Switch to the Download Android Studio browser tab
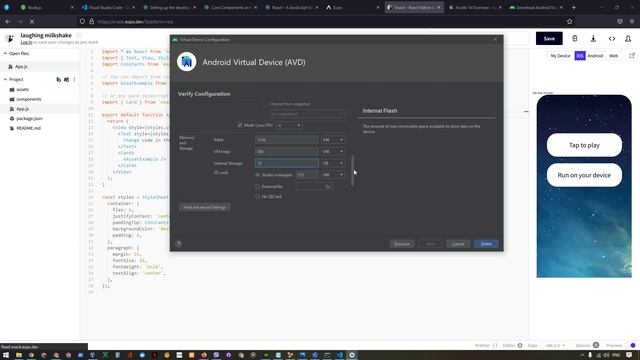Viewport: 640px width, 360px height. pyautogui.click(x=536, y=7)
